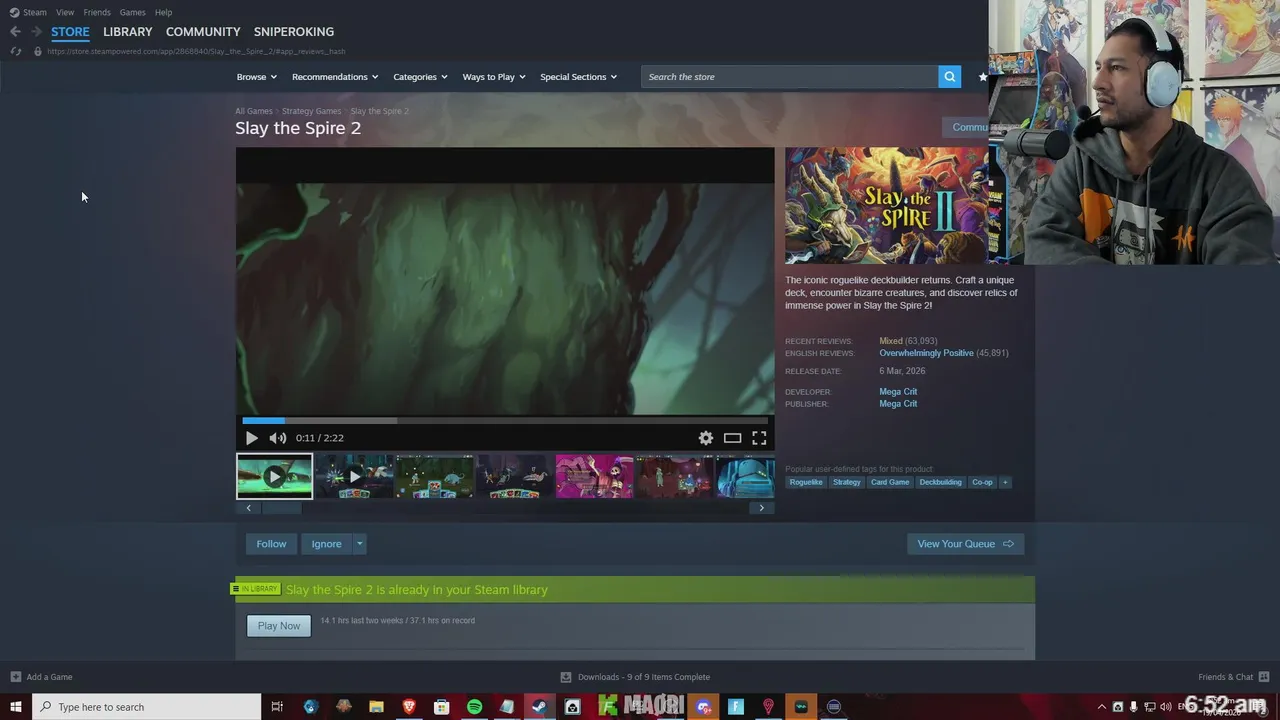Screen dimensions: 1280x720
Task: Open the Downloads status
Action: point(635,677)
